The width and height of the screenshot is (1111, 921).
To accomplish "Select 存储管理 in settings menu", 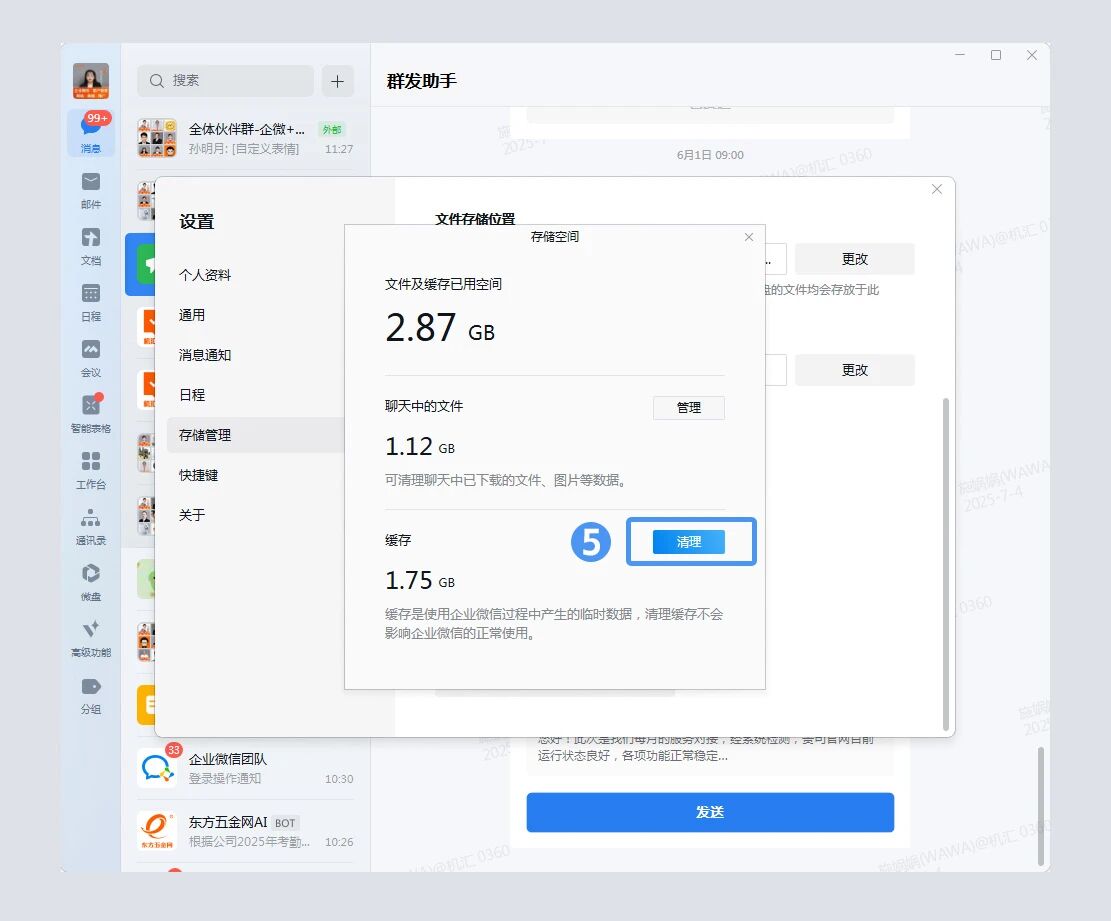I will [x=255, y=435].
